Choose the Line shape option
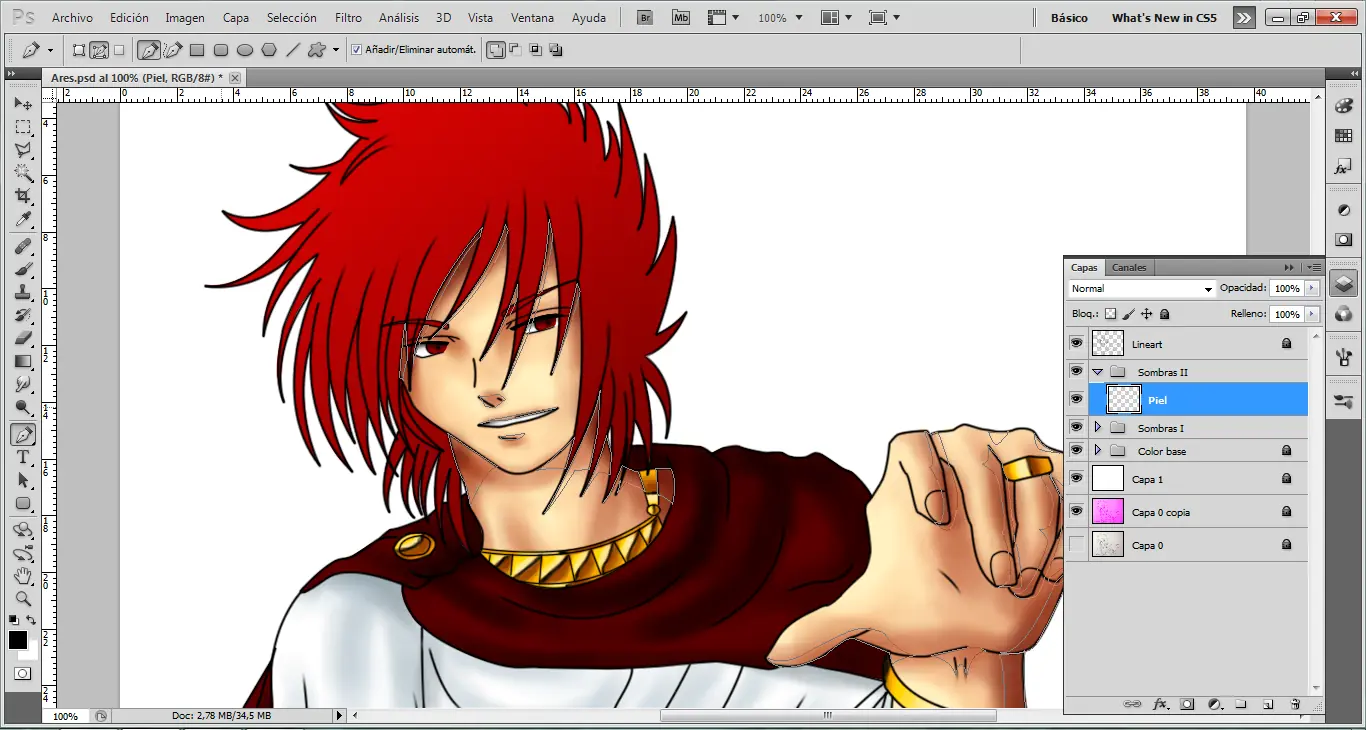Screen dimensions: 1366x730 (293, 50)
